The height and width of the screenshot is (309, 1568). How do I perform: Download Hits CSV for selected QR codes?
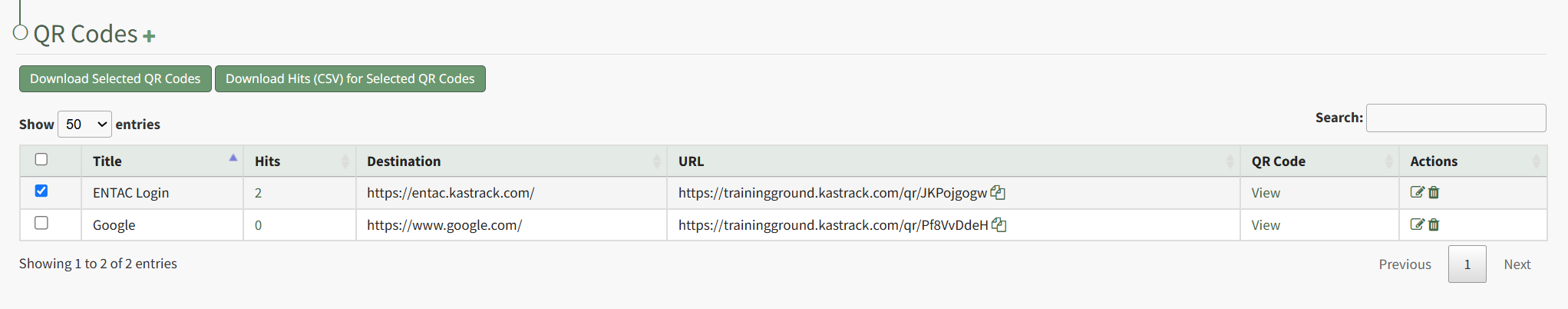[x=350, y=78]
